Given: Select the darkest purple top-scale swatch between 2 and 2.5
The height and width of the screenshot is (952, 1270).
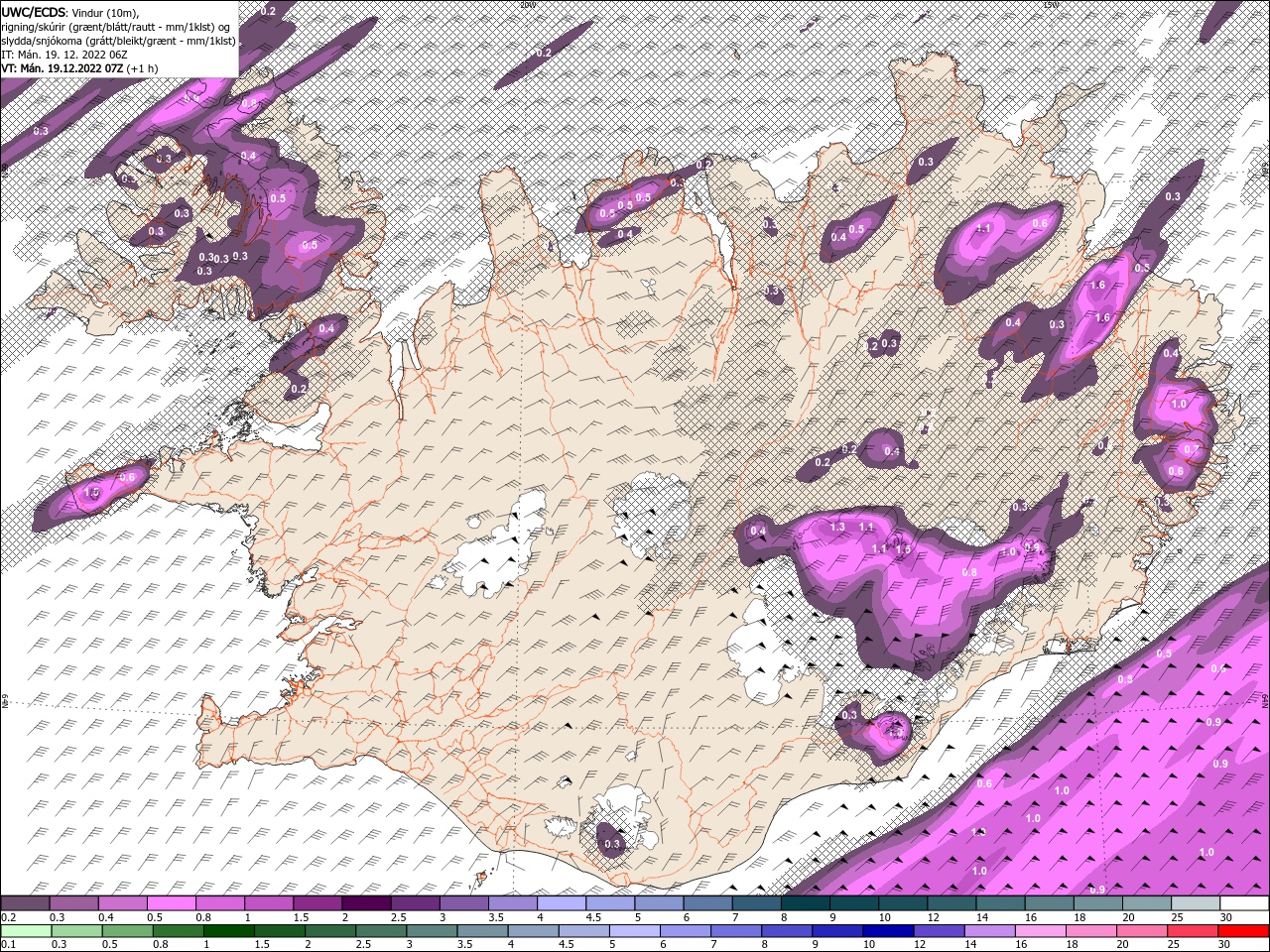Looking at the screenshot, I should click(366, 903).
